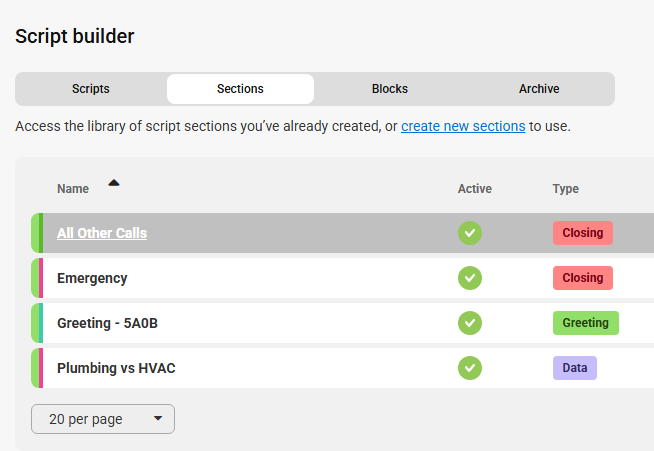The height and width of the screenshot is (451, 654).
Task: Click the dropdown caret beside 20 per page
Action: [x=158, y=418]
